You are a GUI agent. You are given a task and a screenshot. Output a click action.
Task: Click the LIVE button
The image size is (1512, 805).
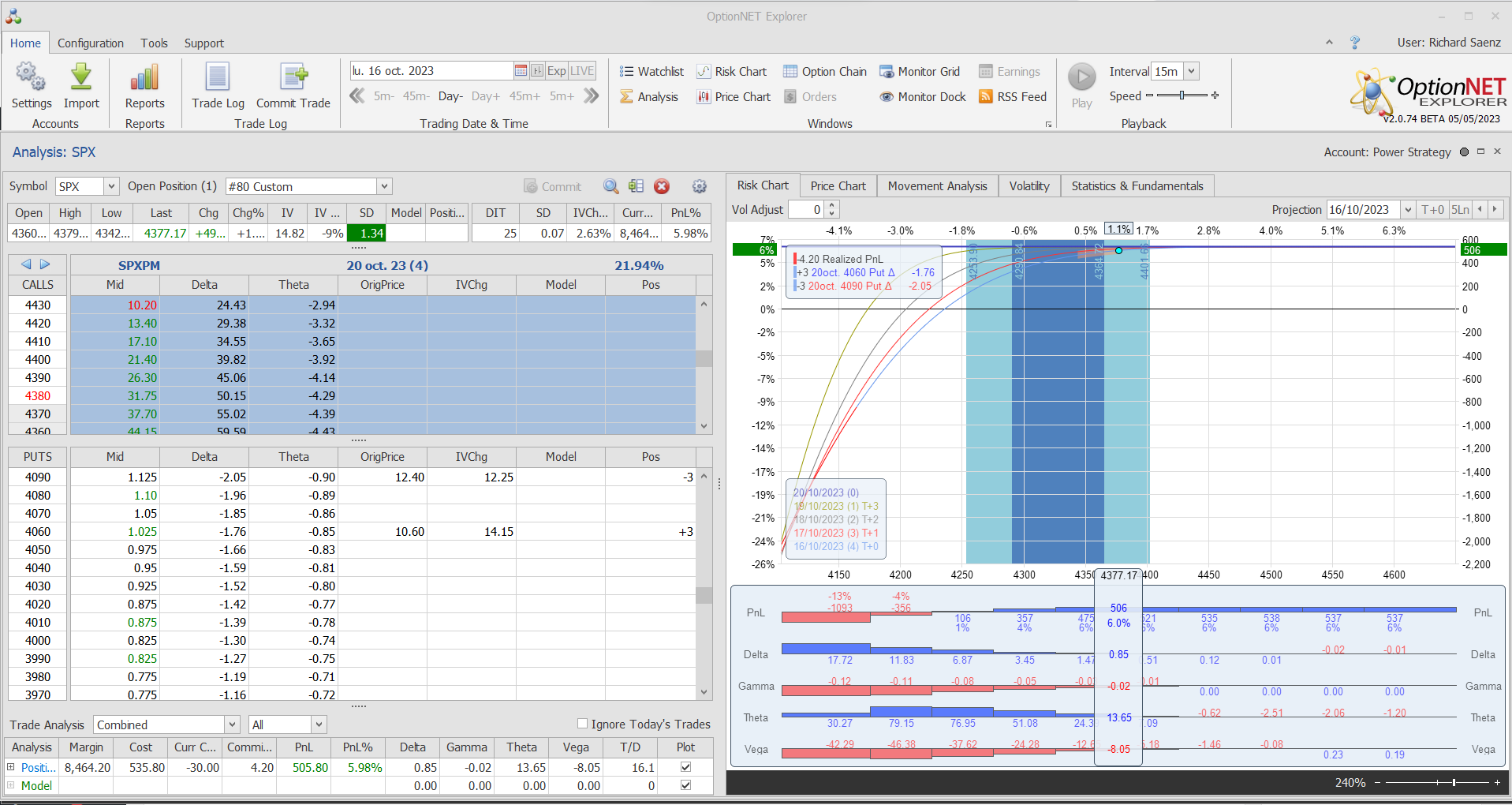(x=582, y=71)
